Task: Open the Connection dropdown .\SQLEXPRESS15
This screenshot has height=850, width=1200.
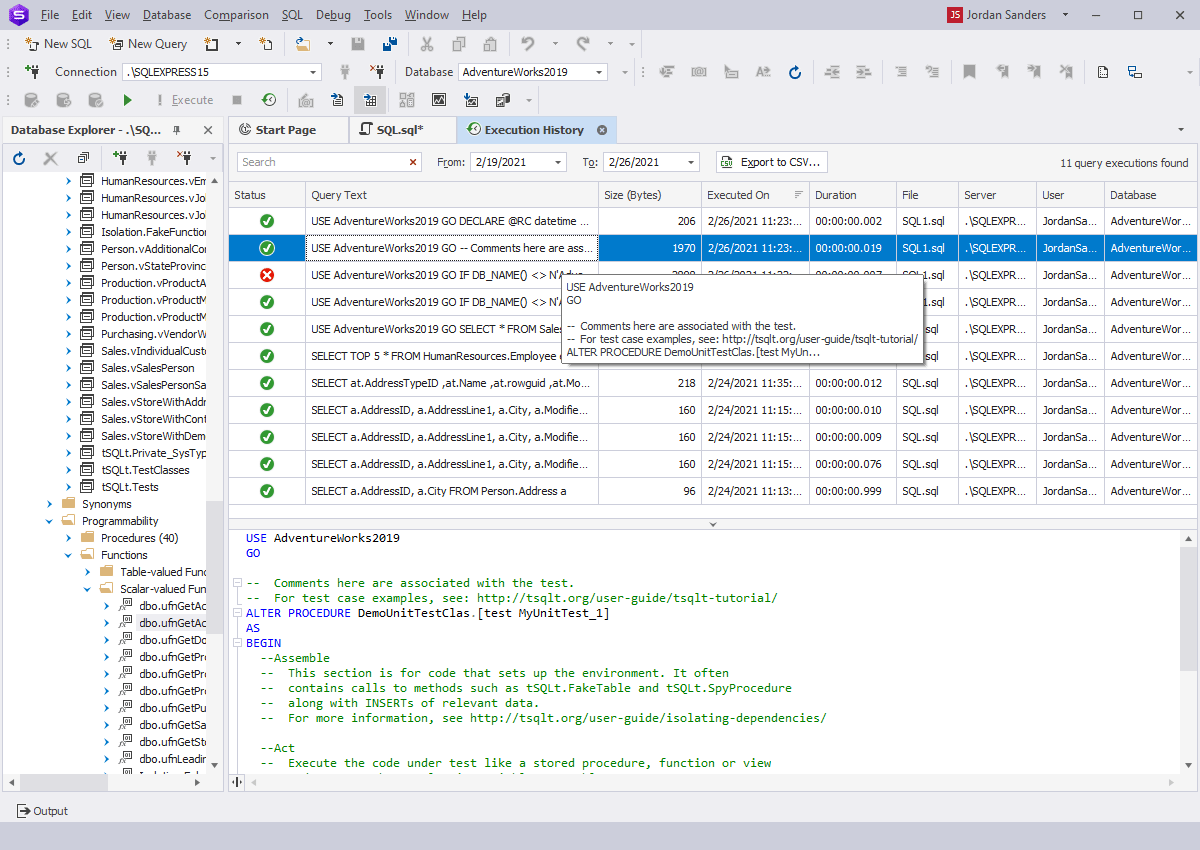Action: pyautogui.click(x=314, y=72)
